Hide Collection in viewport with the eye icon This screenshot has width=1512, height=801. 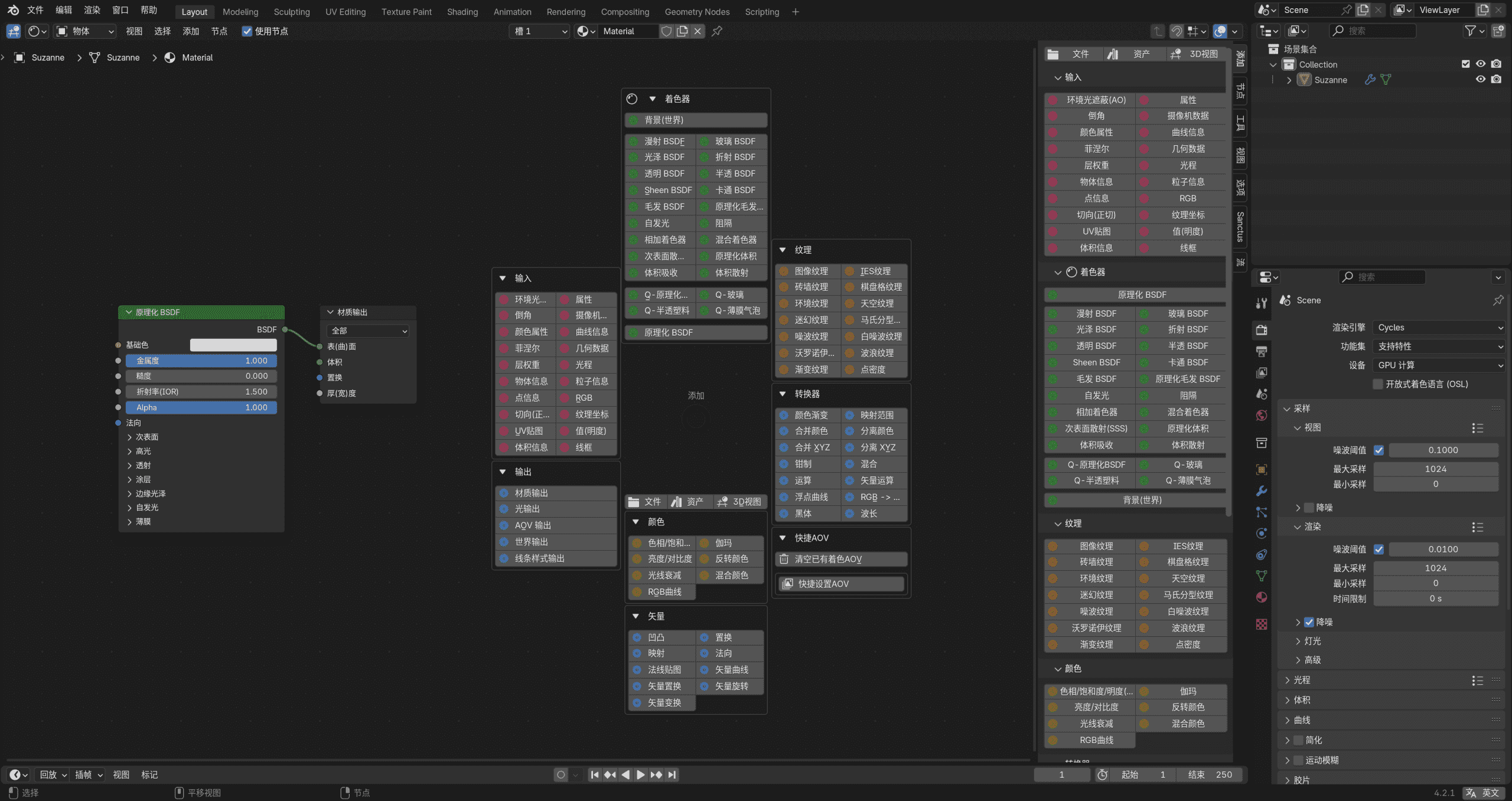tap(1481, 64)
